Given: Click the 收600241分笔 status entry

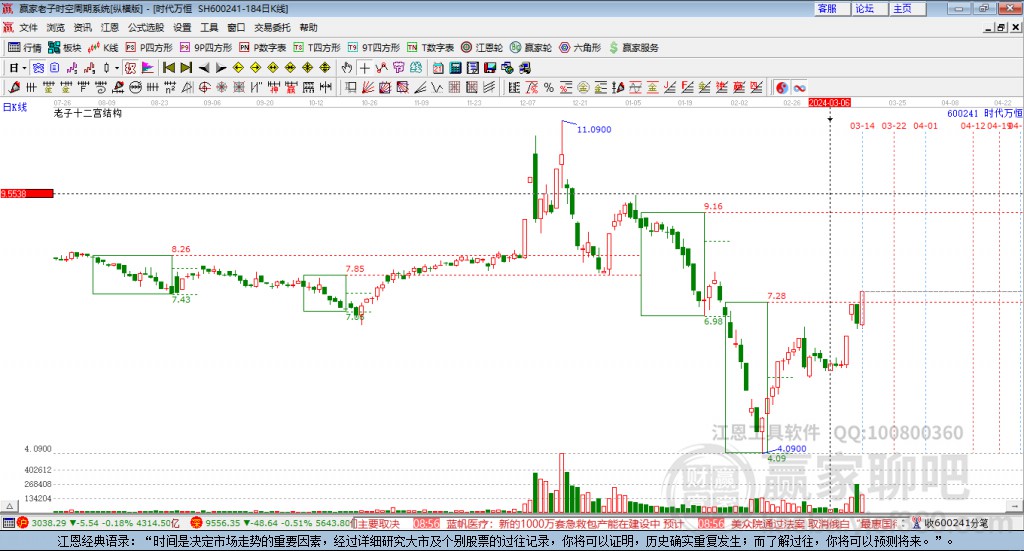Looking at the screenshot, I should pos(956,523).
